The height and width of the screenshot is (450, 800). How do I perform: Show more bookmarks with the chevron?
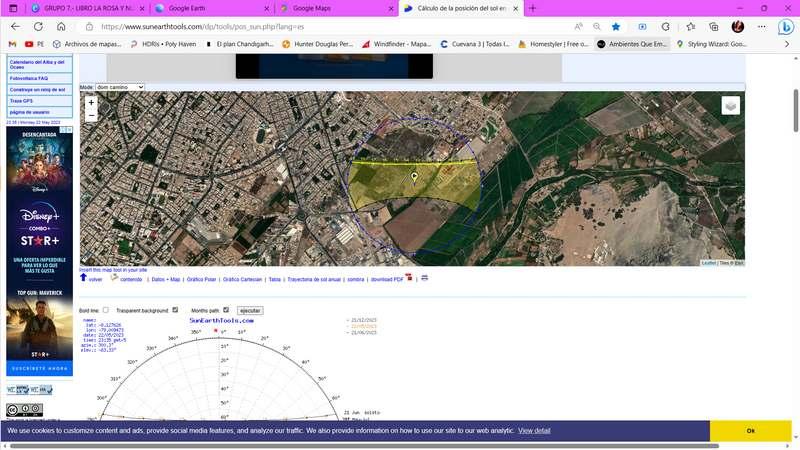787,44
